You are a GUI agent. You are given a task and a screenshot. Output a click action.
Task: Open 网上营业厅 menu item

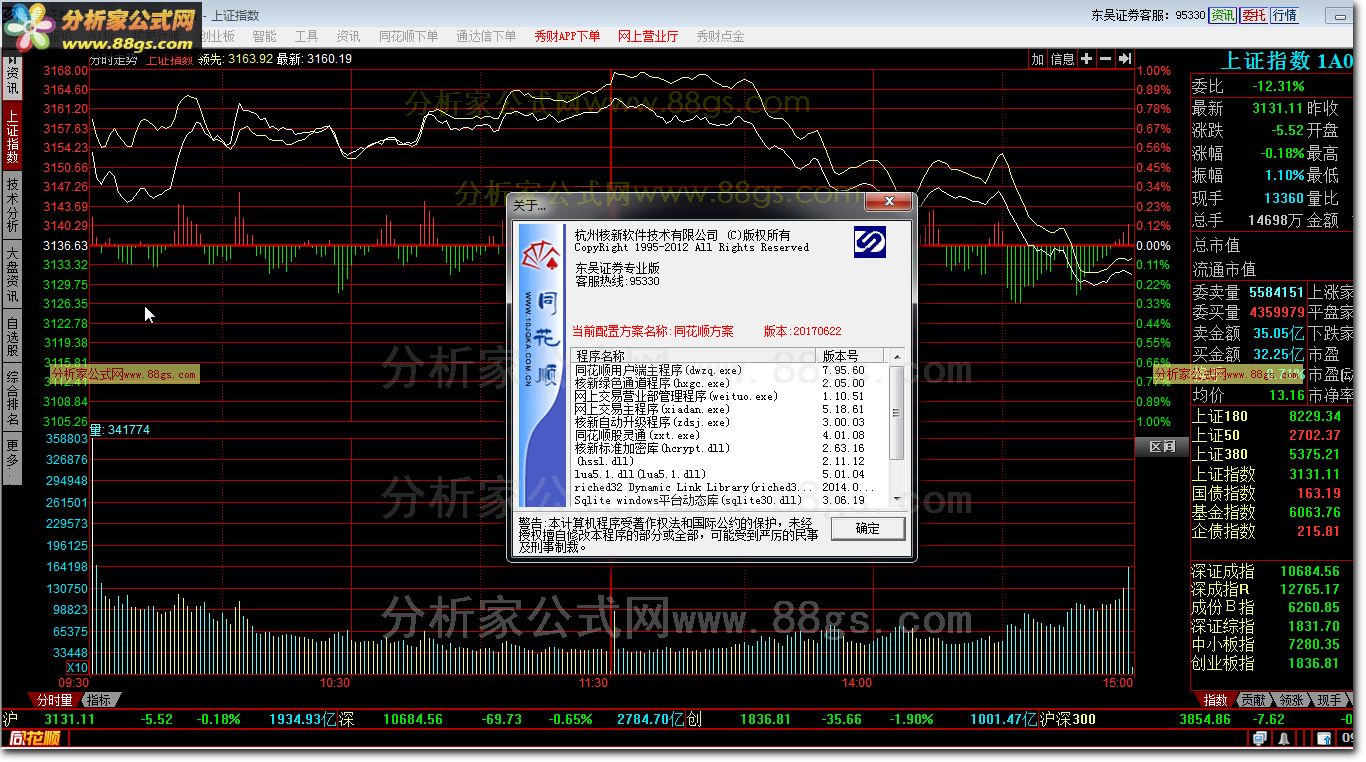point(648,36)
